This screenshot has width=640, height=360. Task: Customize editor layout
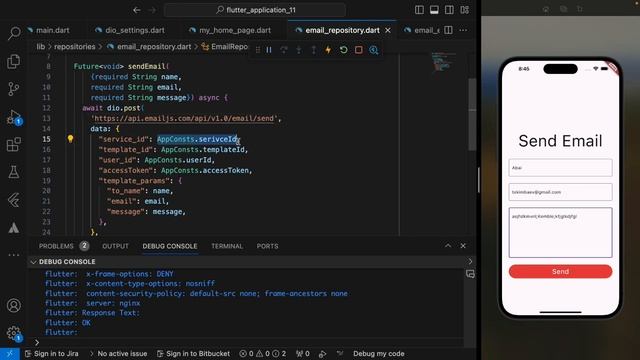point(464,10)
